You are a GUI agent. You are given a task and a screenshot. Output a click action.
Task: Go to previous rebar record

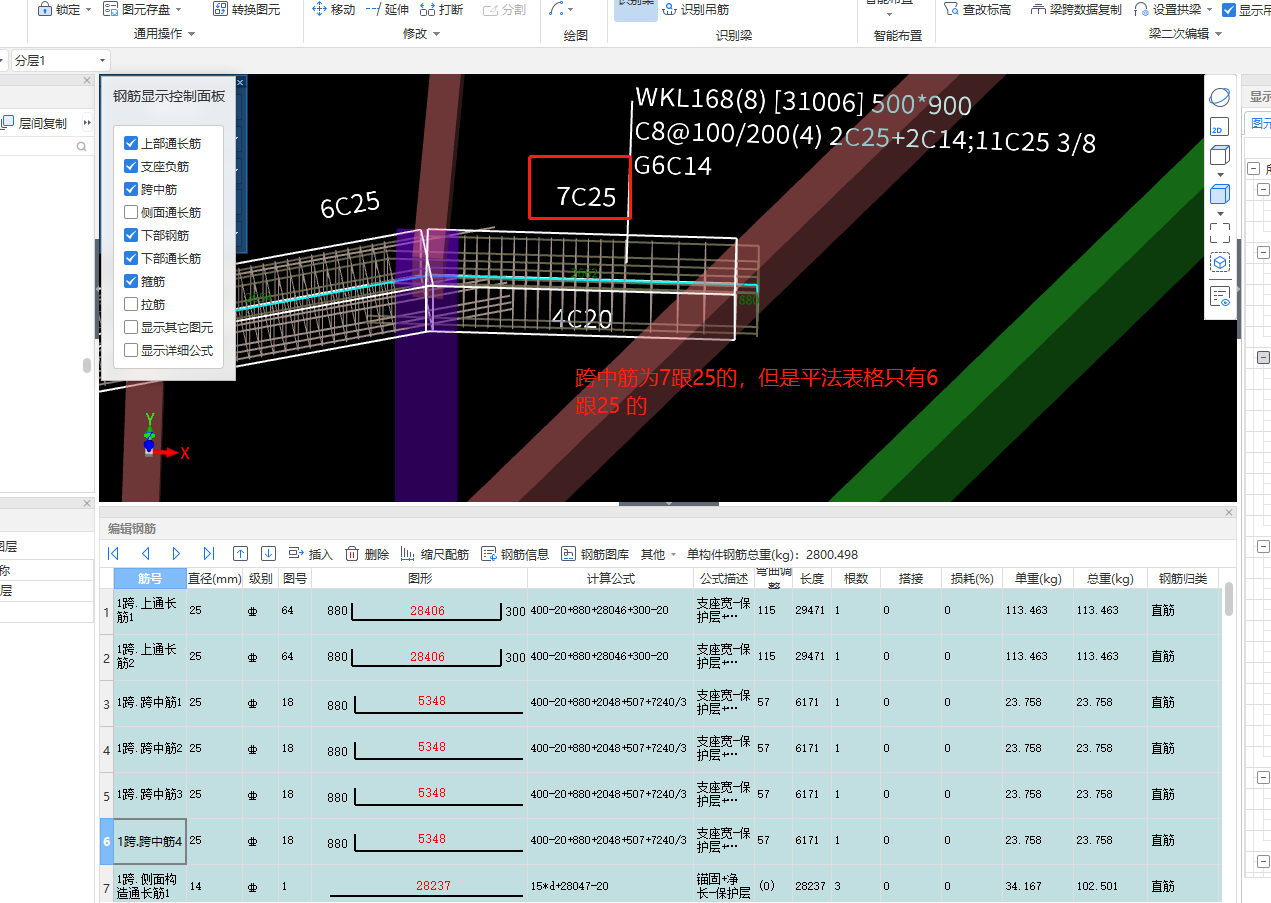tap(146, 554)
